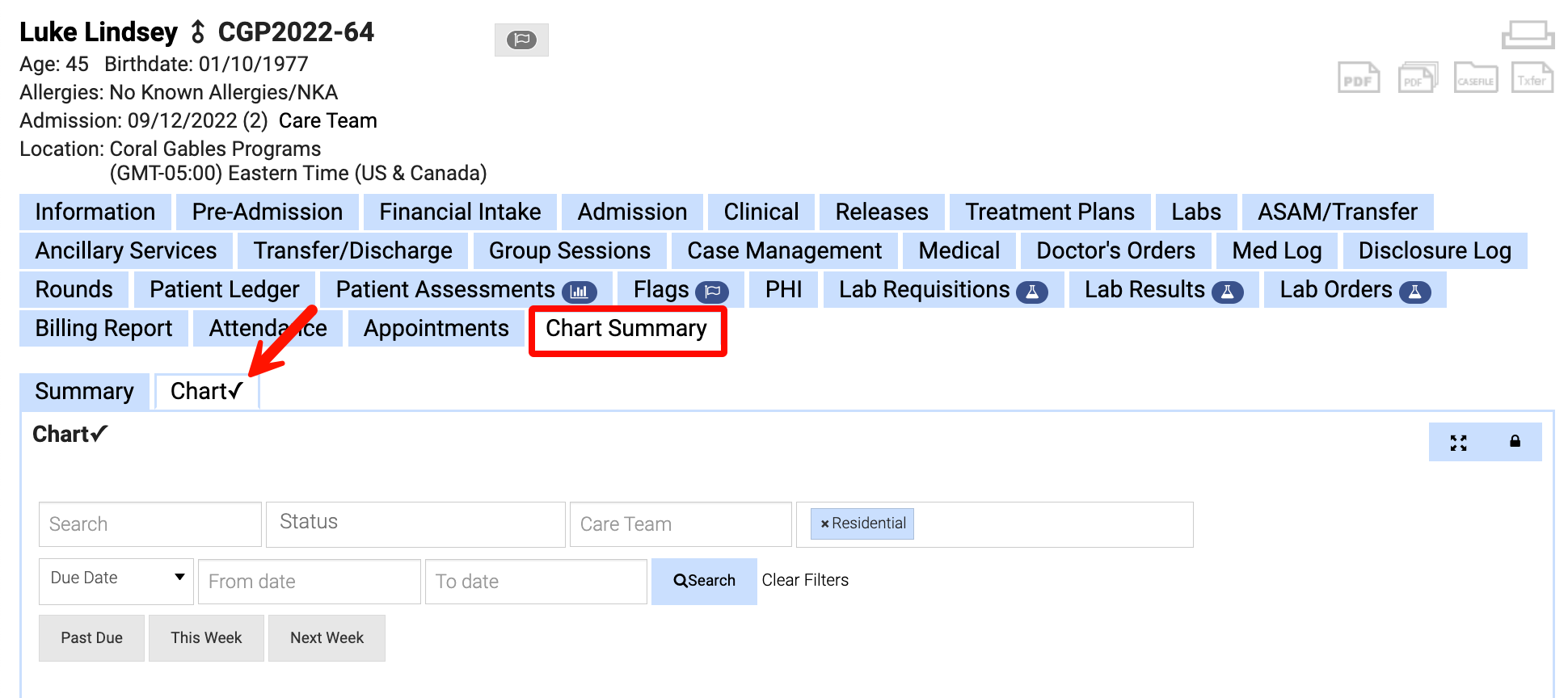Screen dimensions: 1568x698
Task: Click the Search button
Action: tap(704, 581)
